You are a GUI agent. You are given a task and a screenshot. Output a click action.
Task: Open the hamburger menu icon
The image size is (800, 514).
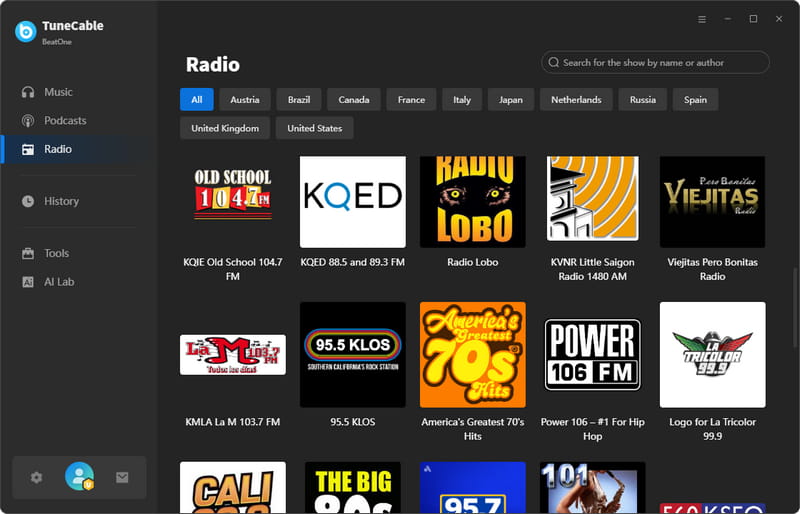pyautogui.click(x=702, y=19)
